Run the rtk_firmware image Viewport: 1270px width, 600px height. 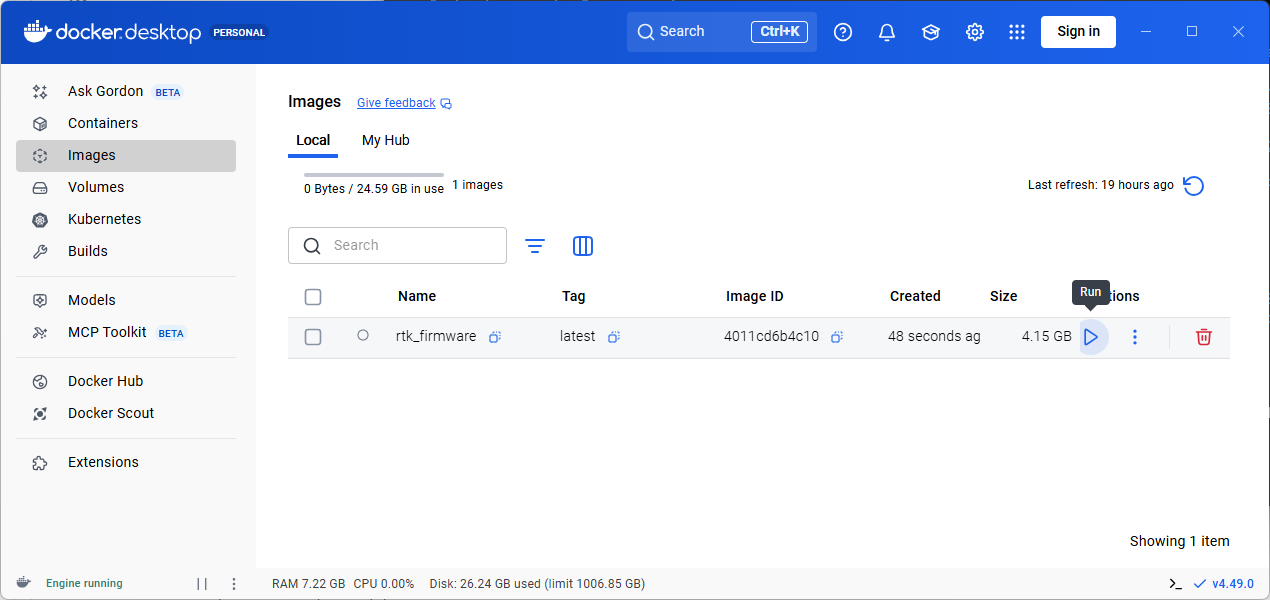tap(1091, 337)
